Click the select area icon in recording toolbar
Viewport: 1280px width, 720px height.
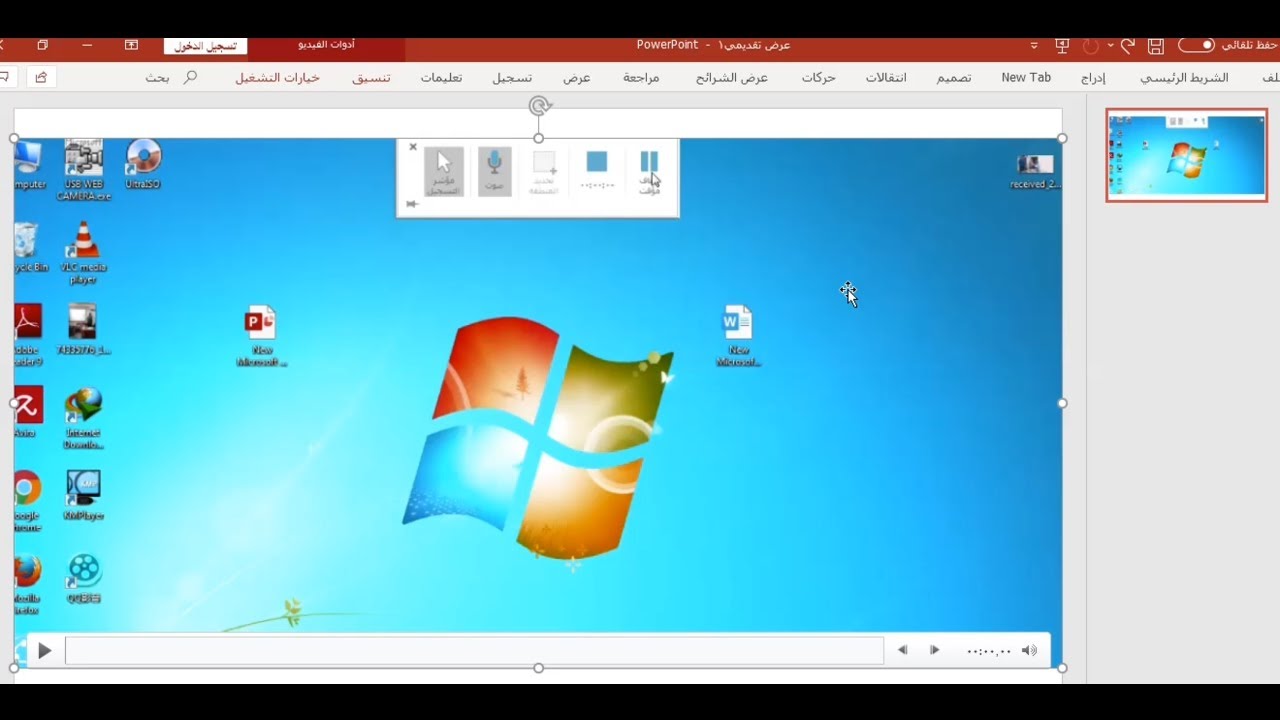tap(544, 172)
